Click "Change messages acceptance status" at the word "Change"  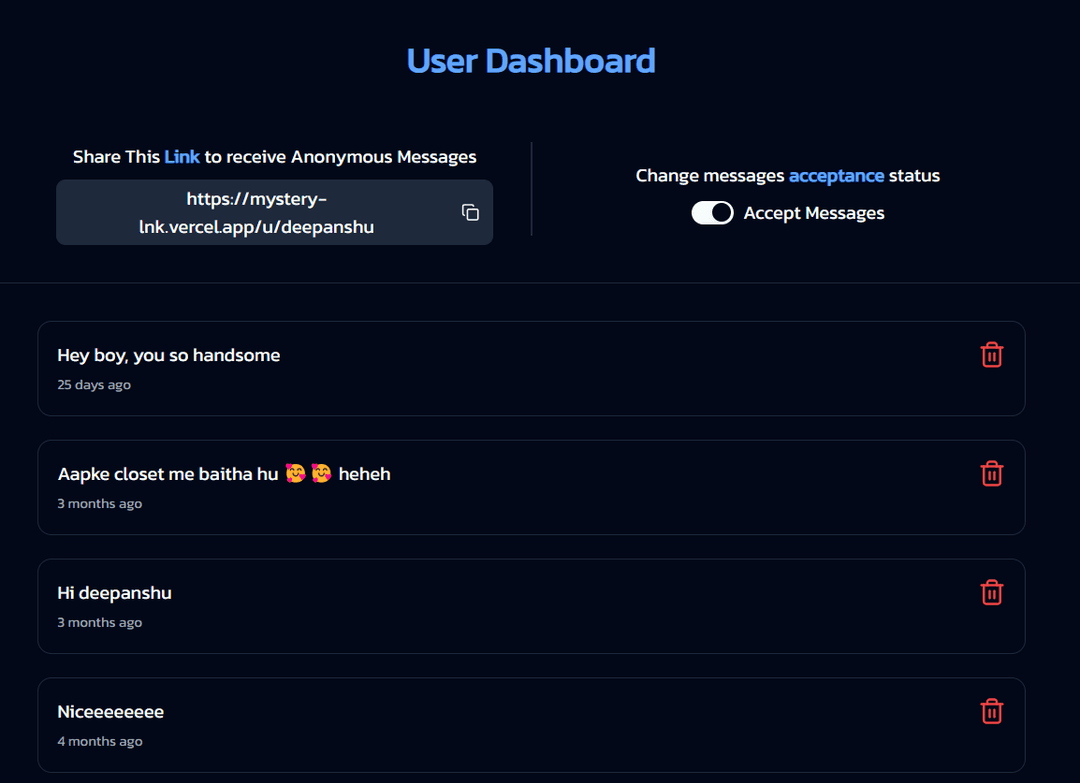[667, 176]
